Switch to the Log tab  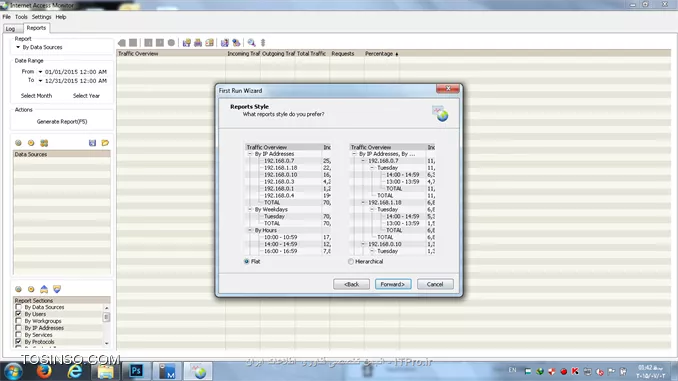[x=10, y=29]
